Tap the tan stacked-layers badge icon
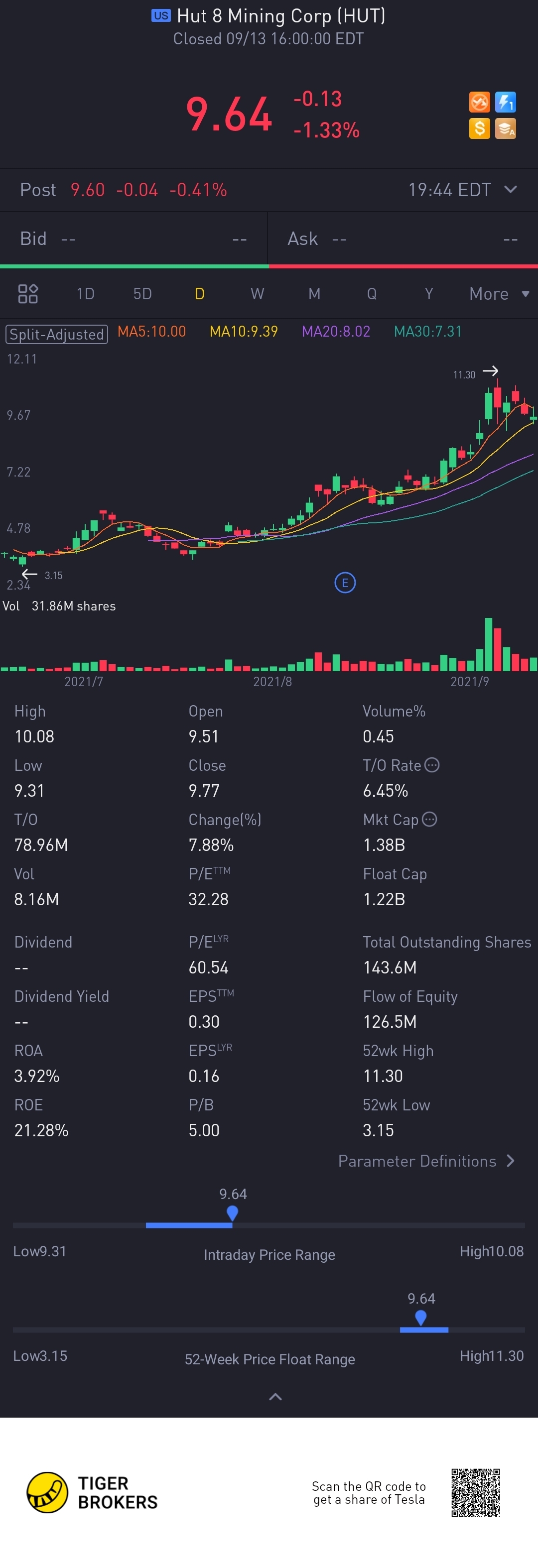 click(x=505, y=128)
